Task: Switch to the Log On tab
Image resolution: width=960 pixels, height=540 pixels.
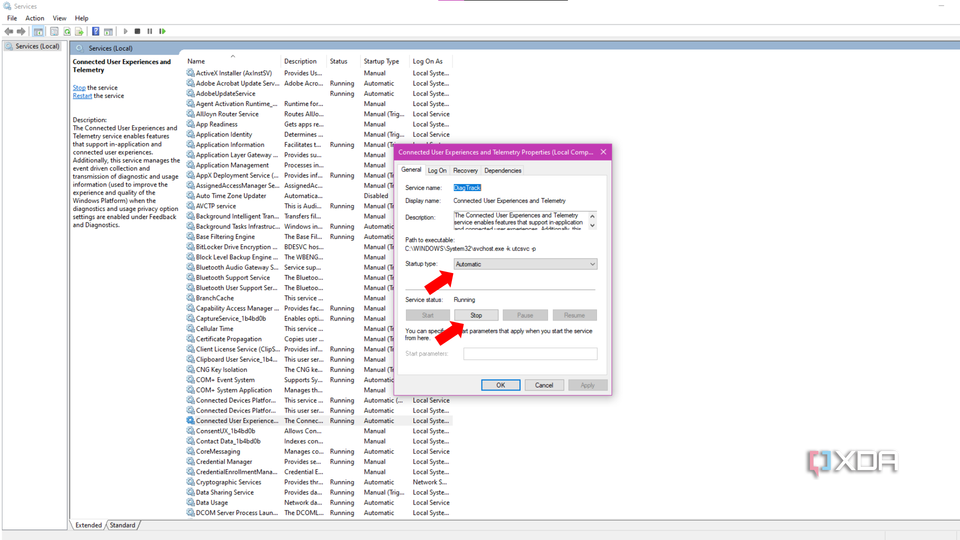Action: tap(437, 170)
